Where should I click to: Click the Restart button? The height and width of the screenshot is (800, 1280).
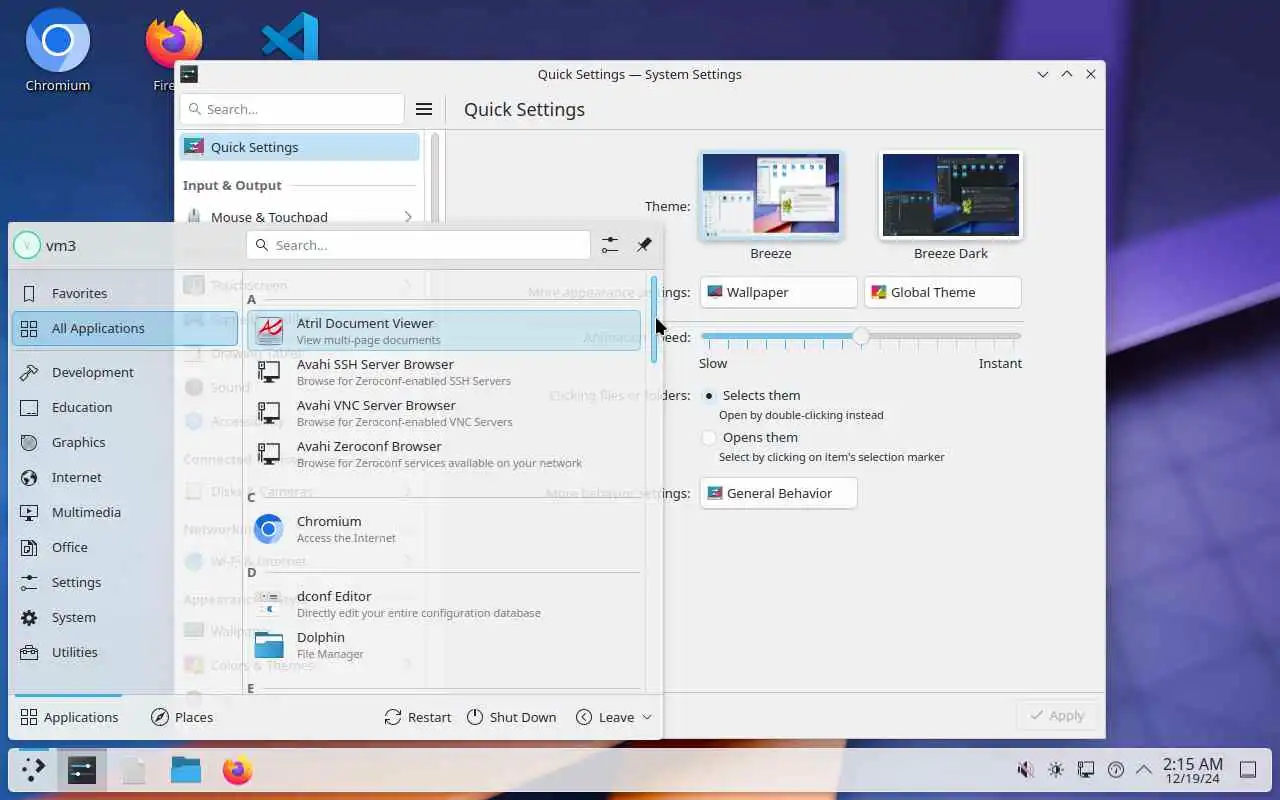tap(417, 717)
